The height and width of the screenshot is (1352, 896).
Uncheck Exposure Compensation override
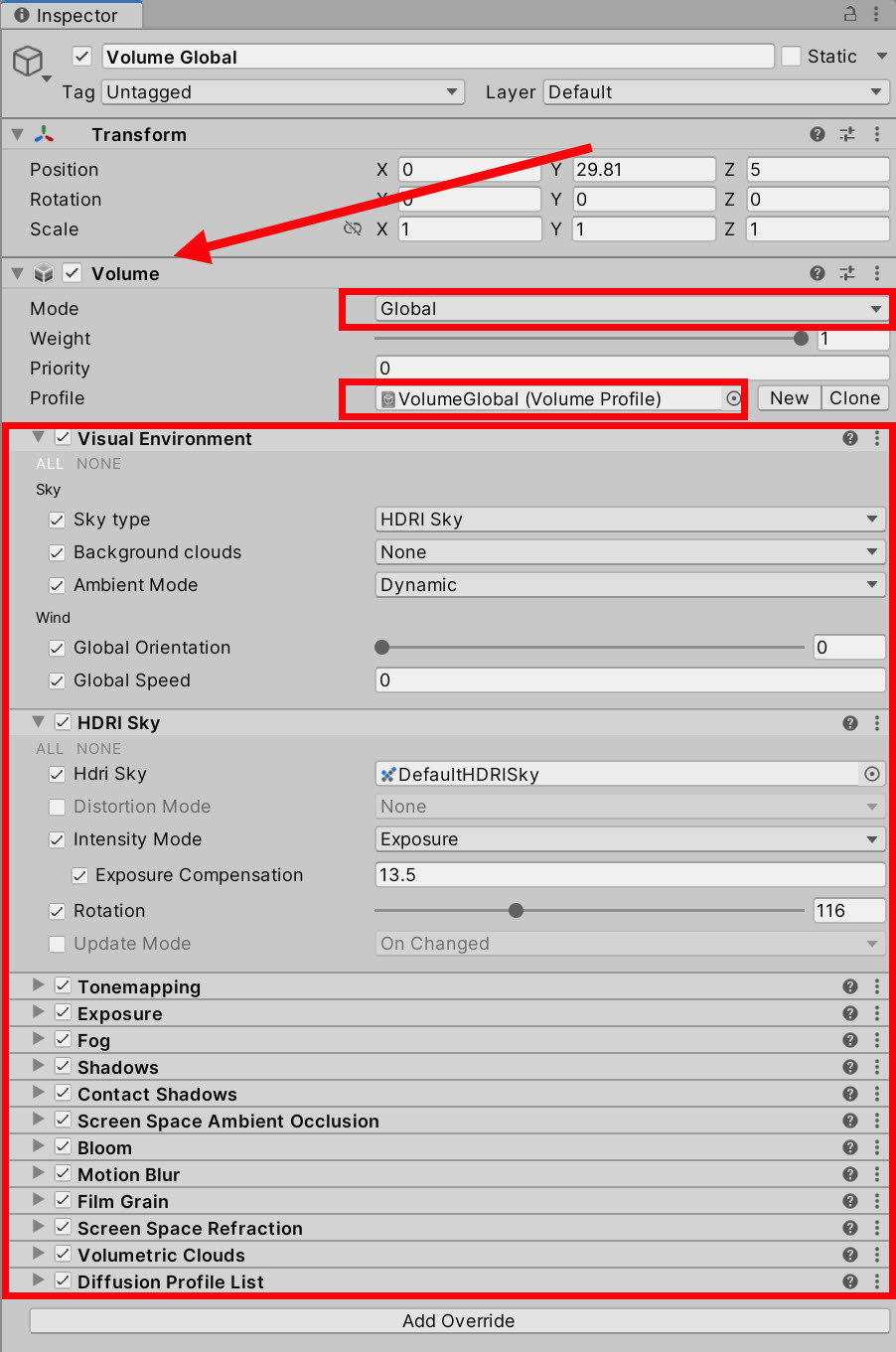pos(79,875)
